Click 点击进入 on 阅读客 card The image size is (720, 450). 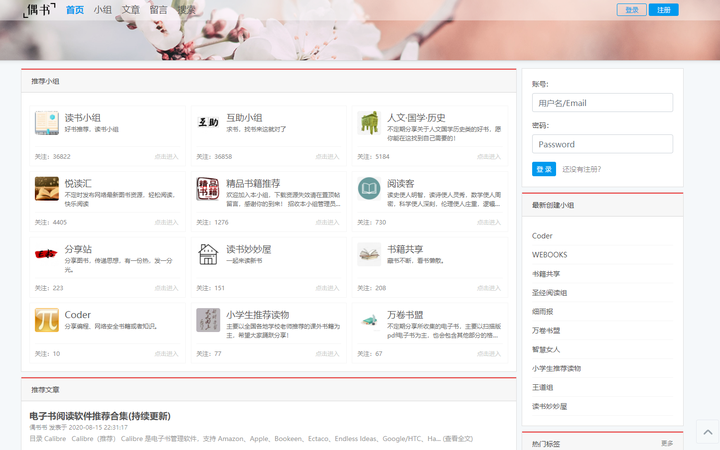pos(489,222)
